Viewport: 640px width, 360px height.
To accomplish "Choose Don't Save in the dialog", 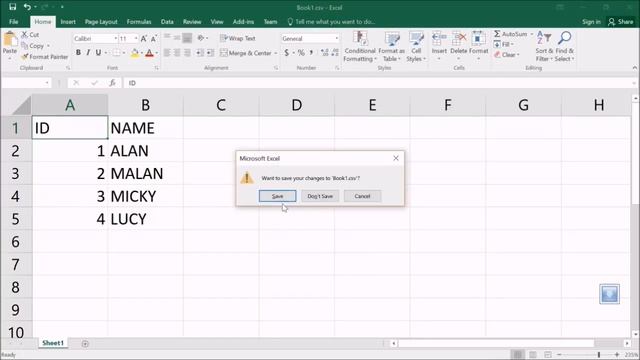I will (320, 196).
